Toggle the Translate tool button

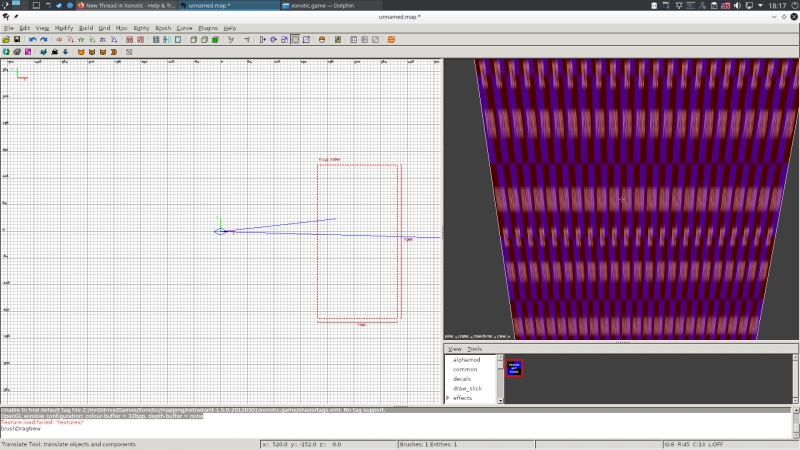click(263, 40)
